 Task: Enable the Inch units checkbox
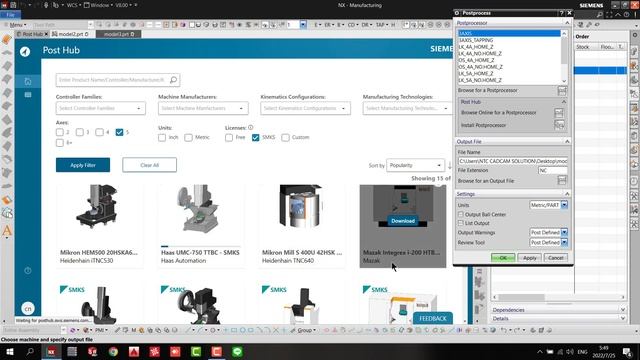(x=162, y=138)
